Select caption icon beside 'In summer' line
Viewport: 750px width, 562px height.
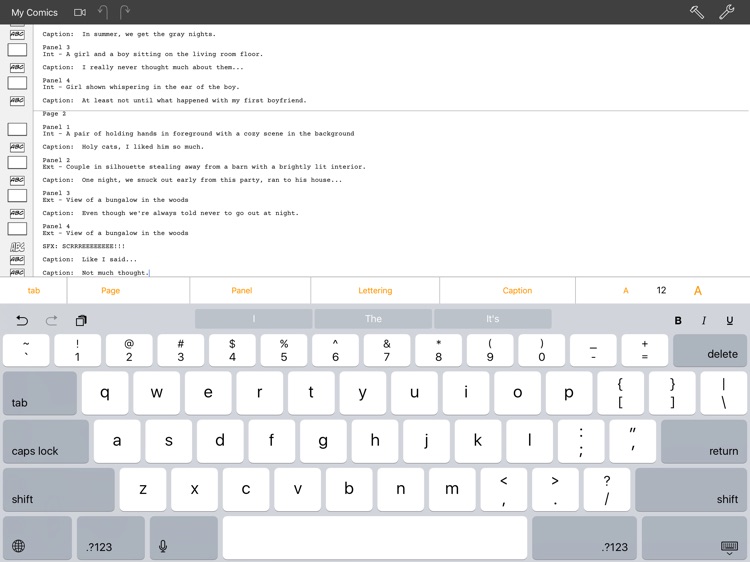click(x=17, y=34)
